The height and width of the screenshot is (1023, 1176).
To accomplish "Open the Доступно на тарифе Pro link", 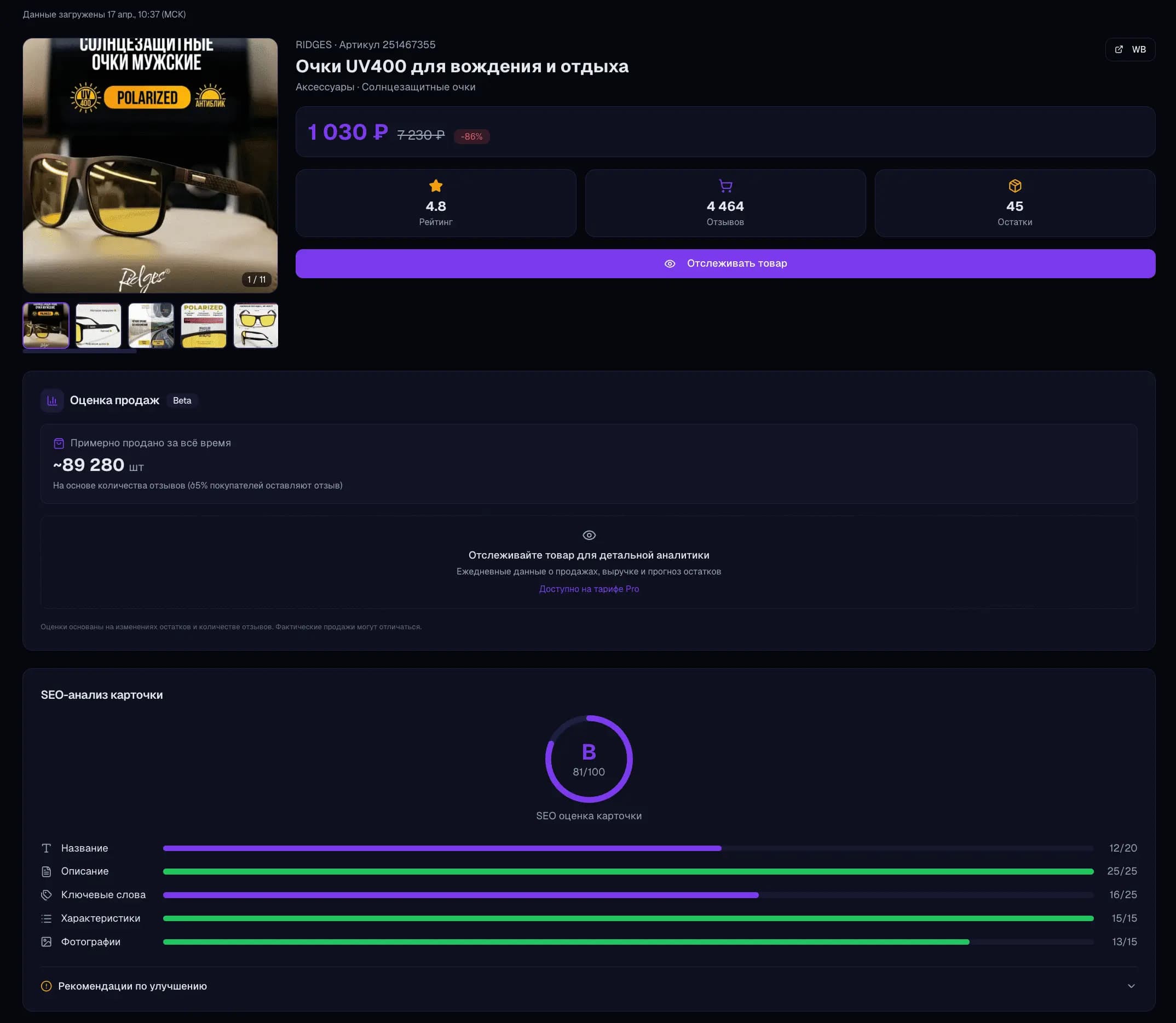I will point(589,589).
